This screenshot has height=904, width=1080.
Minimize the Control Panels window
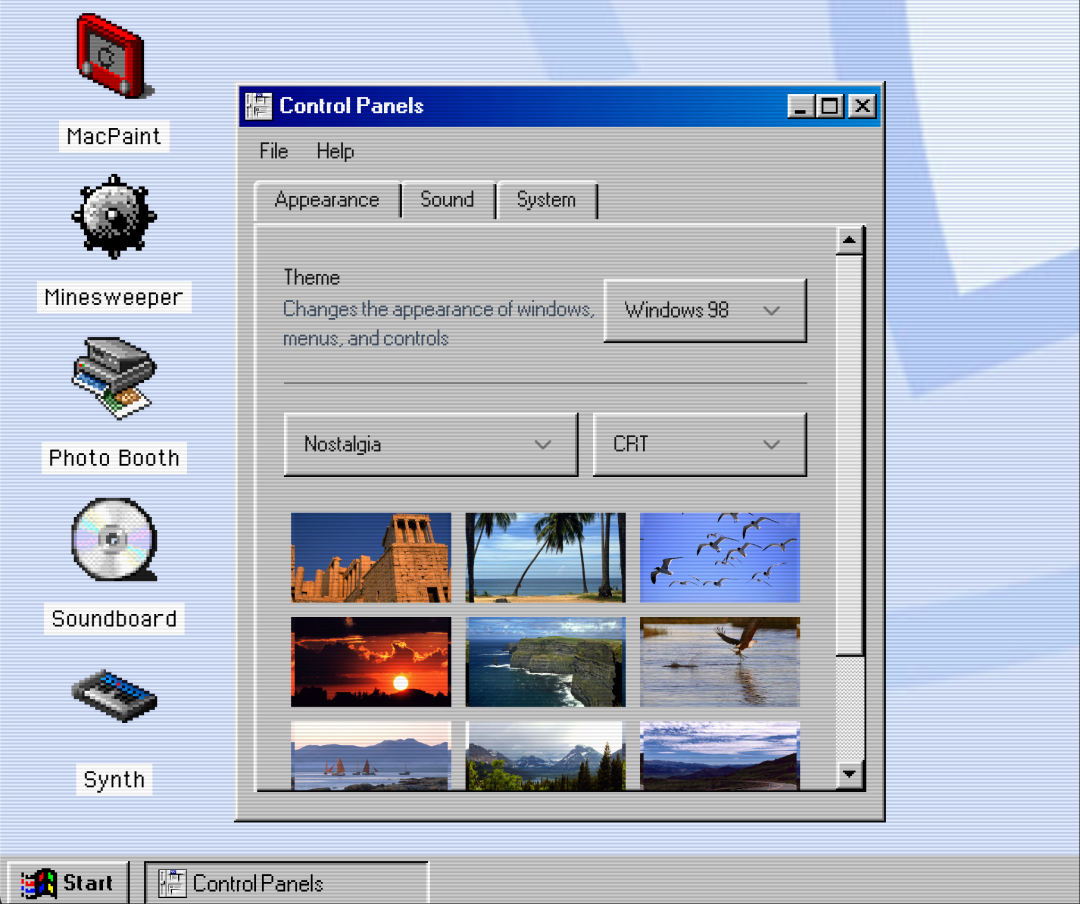800,106
